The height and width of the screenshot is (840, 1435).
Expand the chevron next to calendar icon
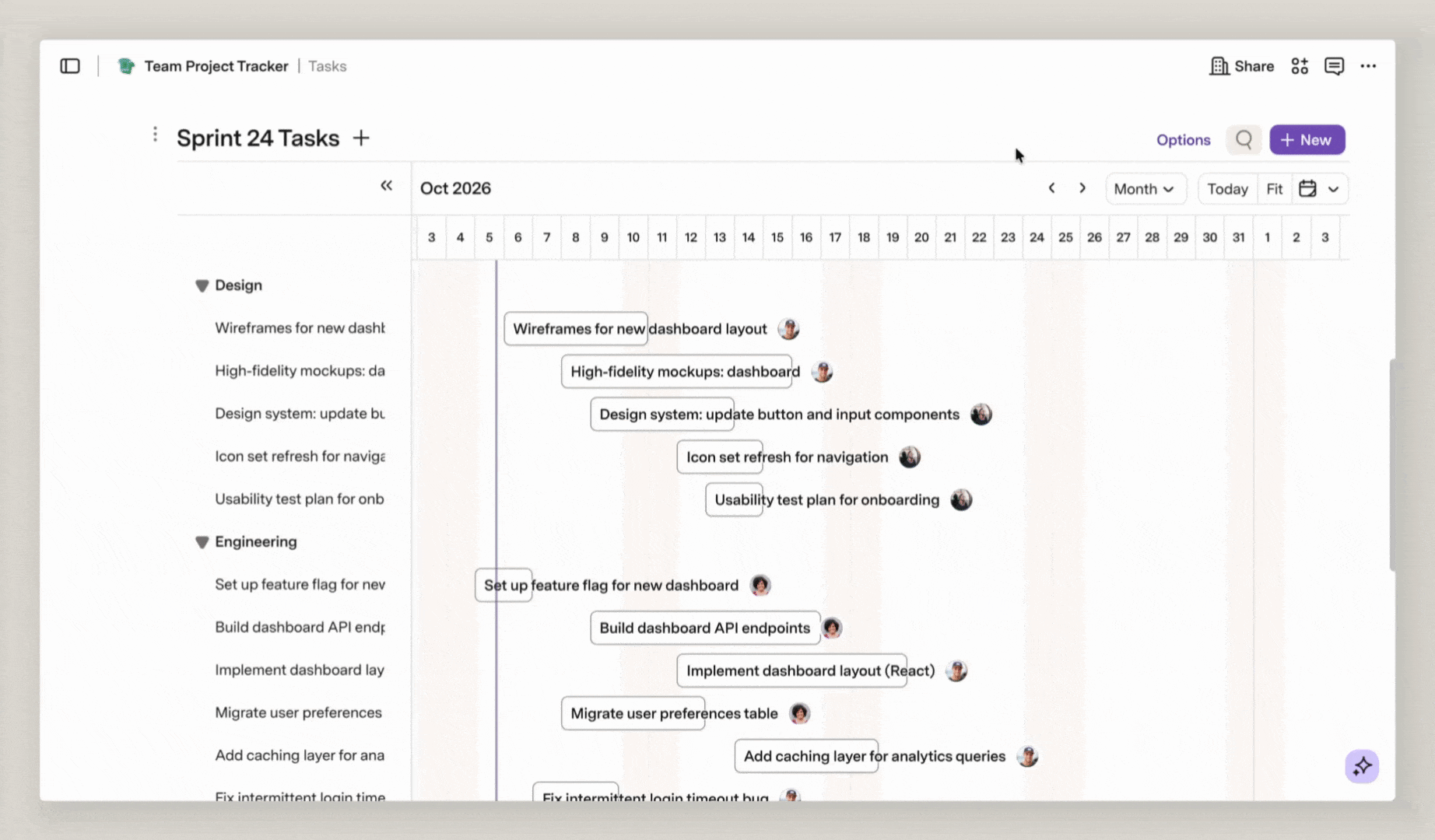1333,189
